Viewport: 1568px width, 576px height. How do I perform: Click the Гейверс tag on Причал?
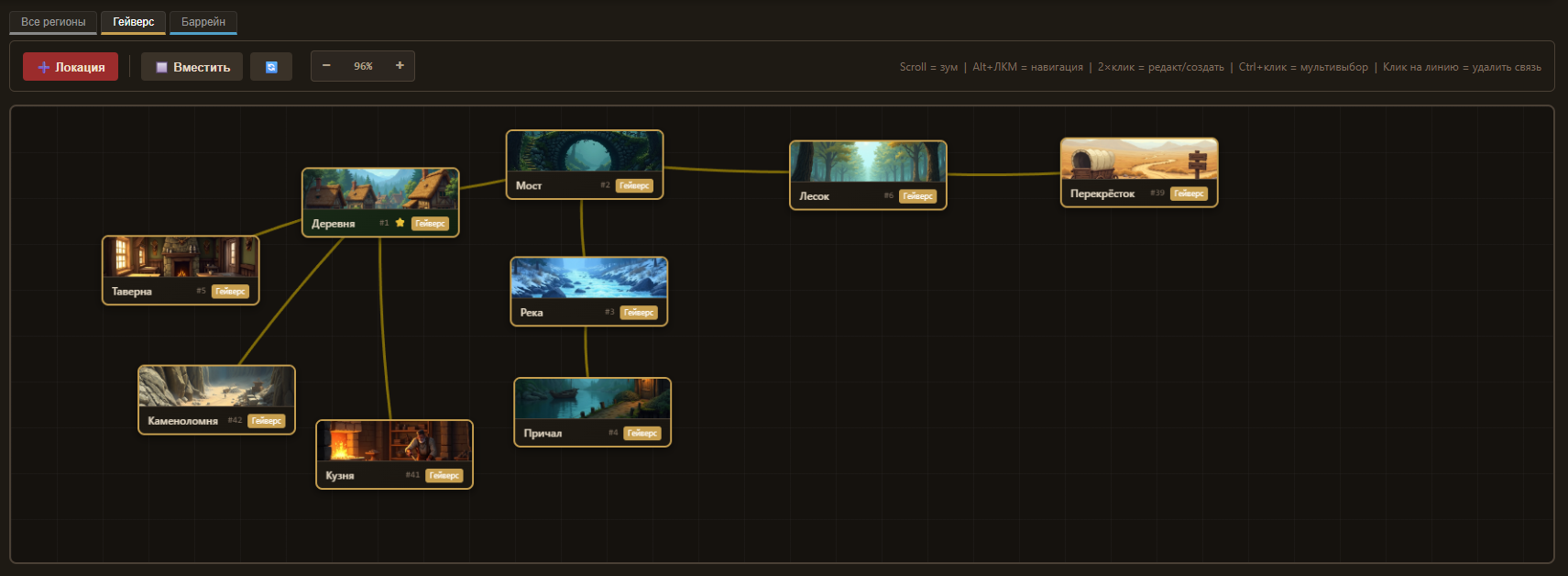pyautogui.click(x=641, y=433)
